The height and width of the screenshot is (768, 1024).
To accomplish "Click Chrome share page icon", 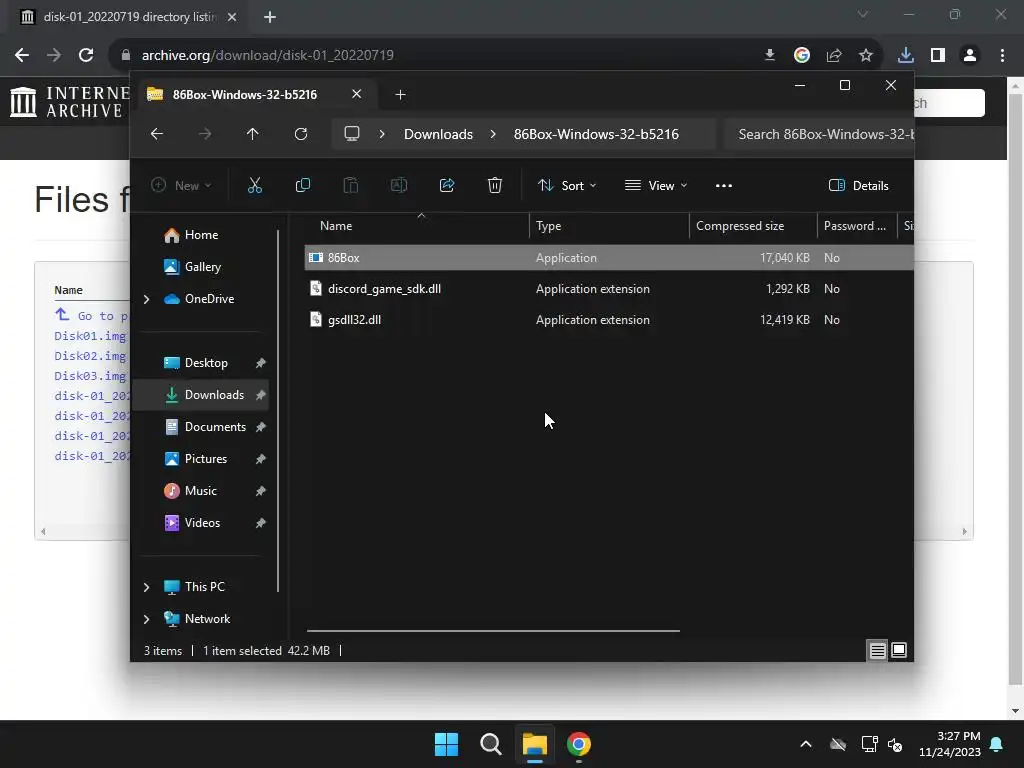I will coord(834,55).
